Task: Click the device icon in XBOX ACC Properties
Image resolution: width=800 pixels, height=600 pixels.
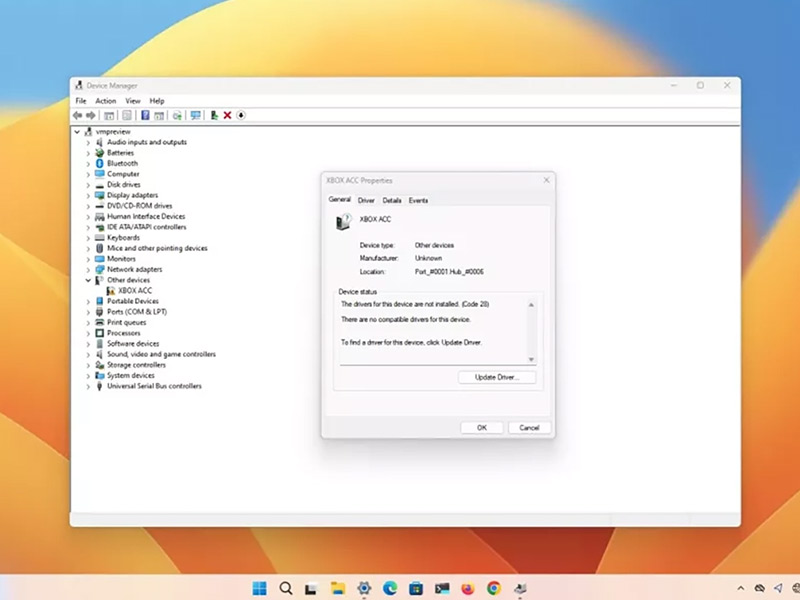Action: point(344,222)
